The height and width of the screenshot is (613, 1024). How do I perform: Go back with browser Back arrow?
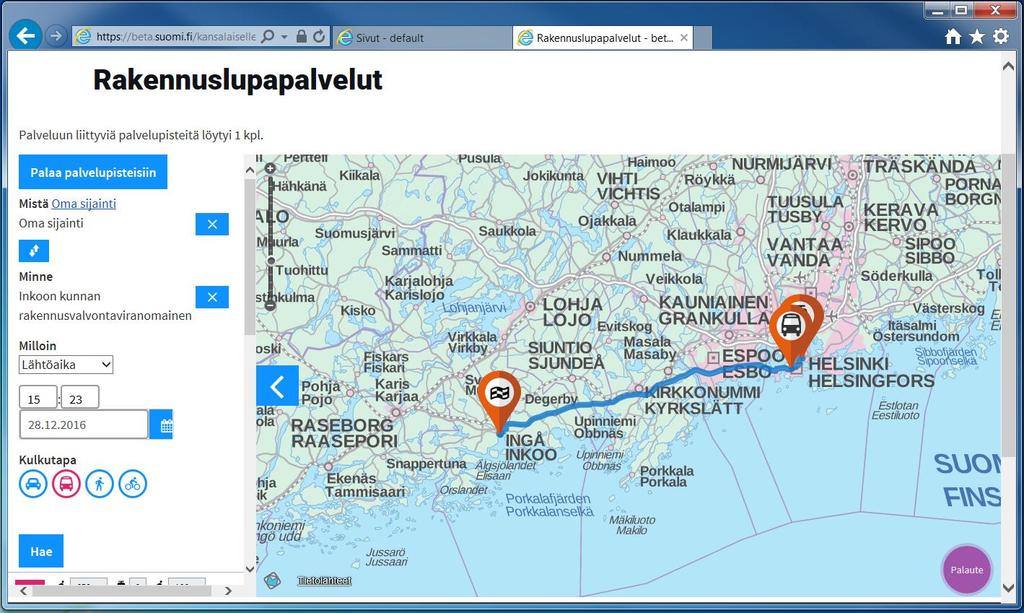[25, 35]
